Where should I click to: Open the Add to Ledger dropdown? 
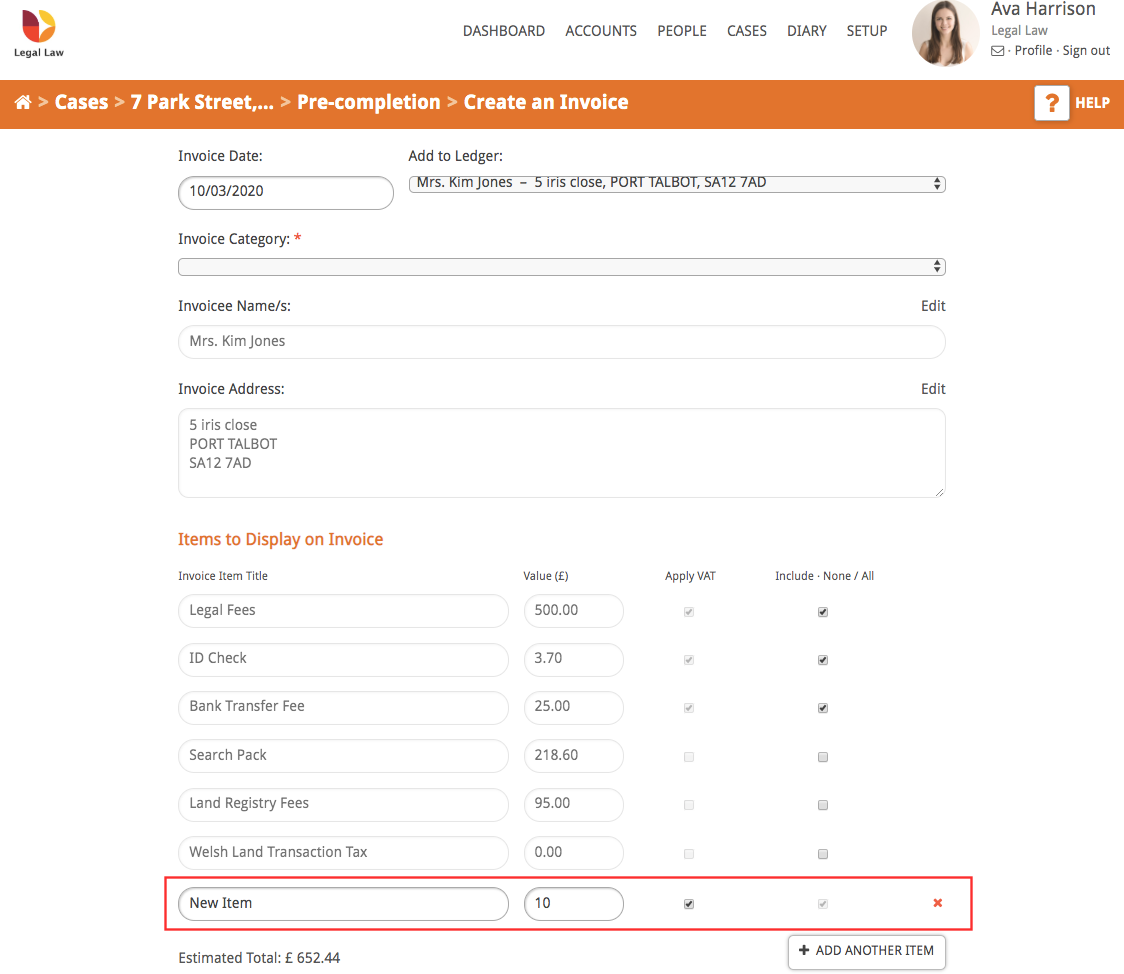click(675, 183)
